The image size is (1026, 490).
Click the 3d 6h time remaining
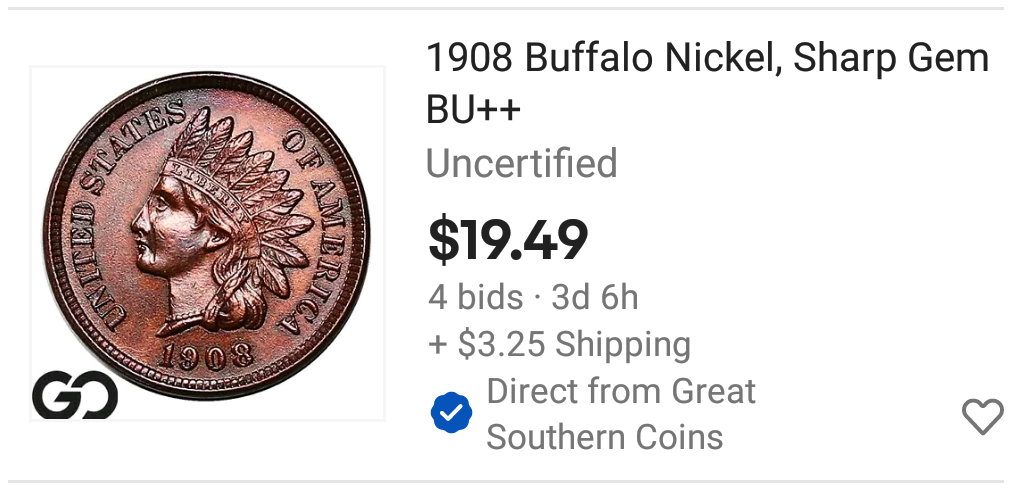595,297
